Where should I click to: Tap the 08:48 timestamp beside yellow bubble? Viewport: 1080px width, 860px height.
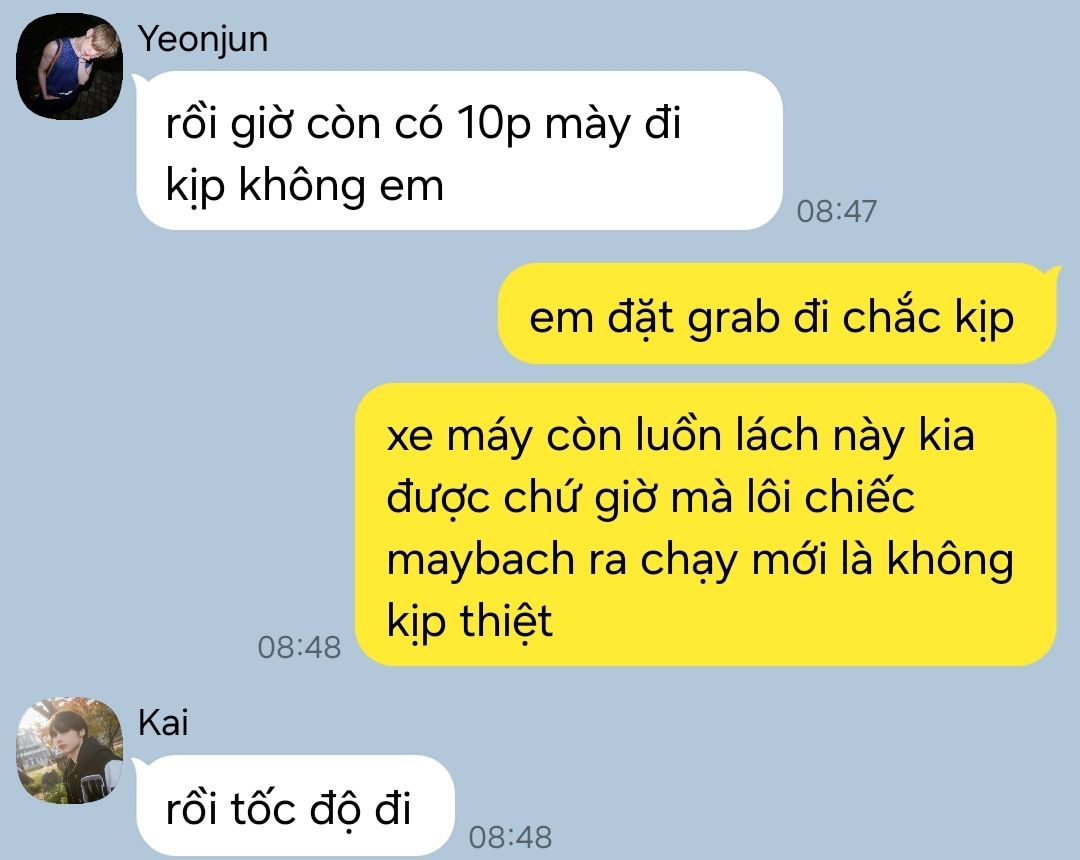[x=299, y=647]
